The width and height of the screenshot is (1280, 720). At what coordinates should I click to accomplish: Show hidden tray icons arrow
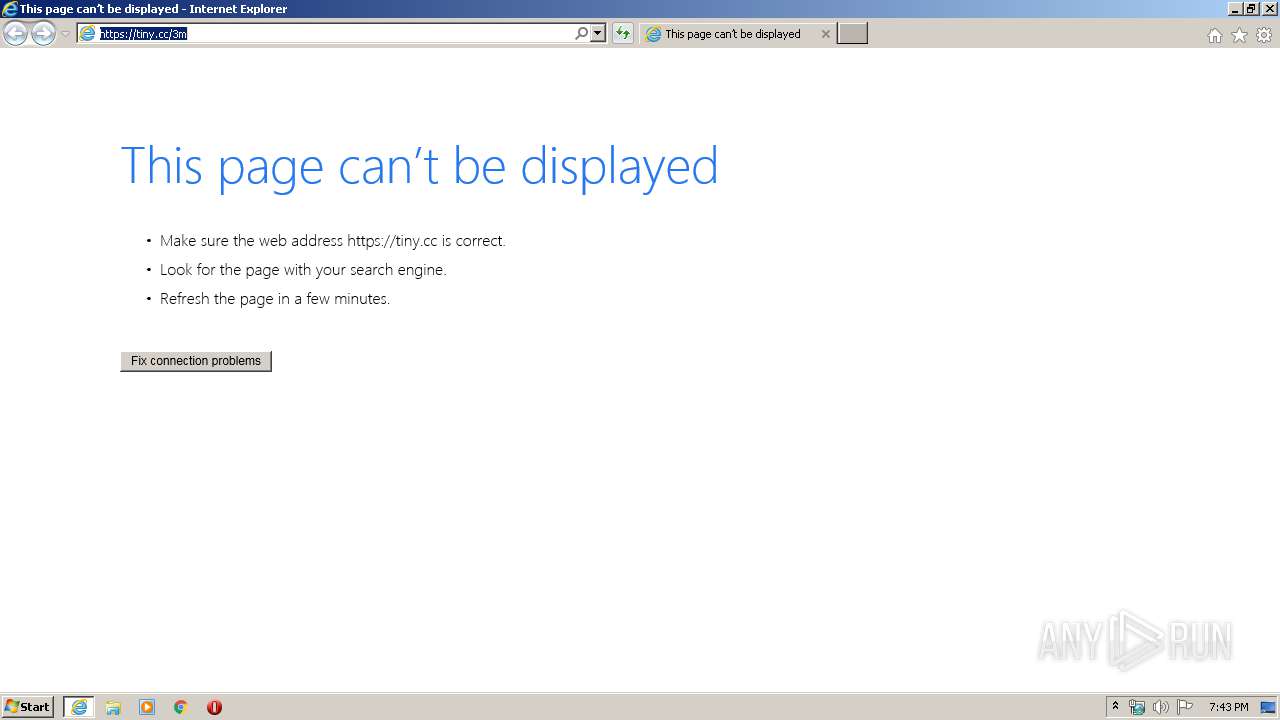pos(1116,707)
